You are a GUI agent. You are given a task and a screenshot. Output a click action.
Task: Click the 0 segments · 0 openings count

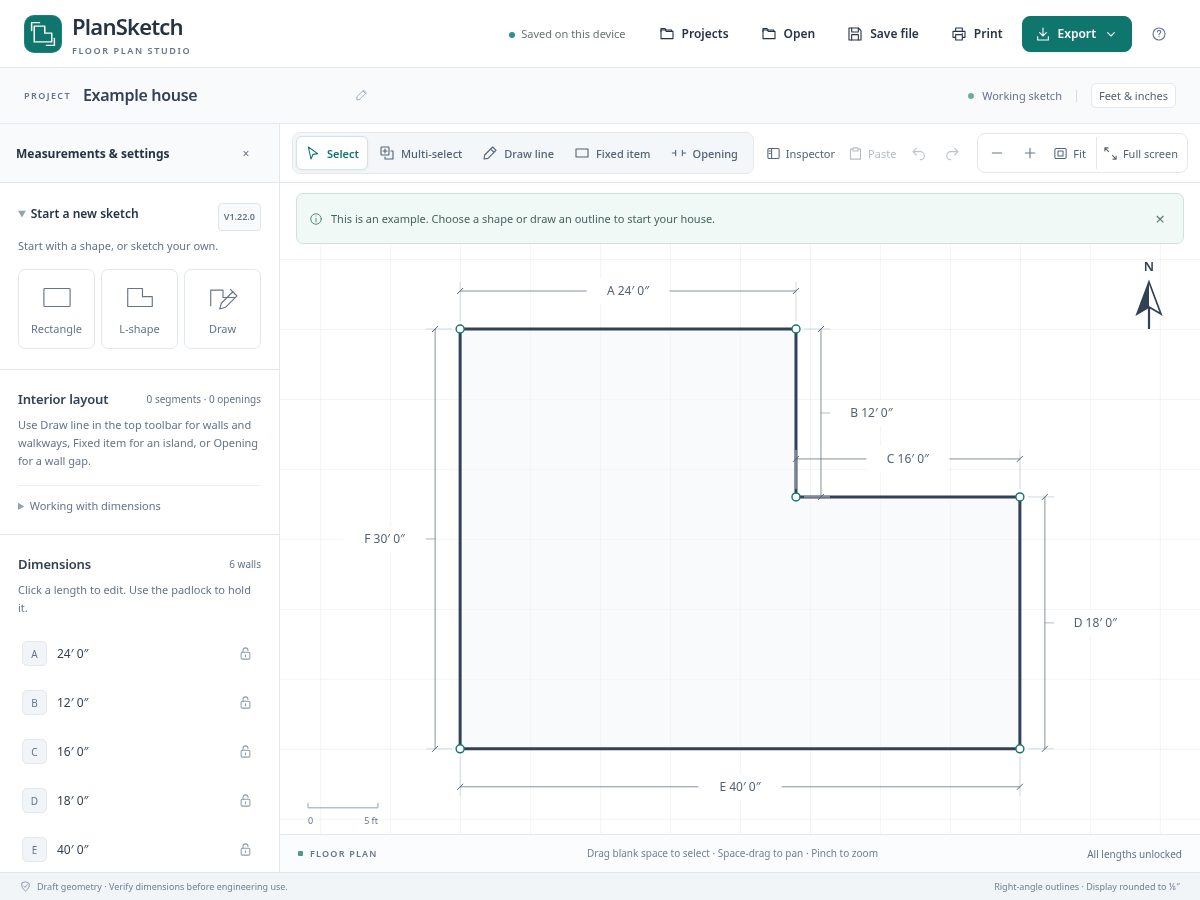203,399
